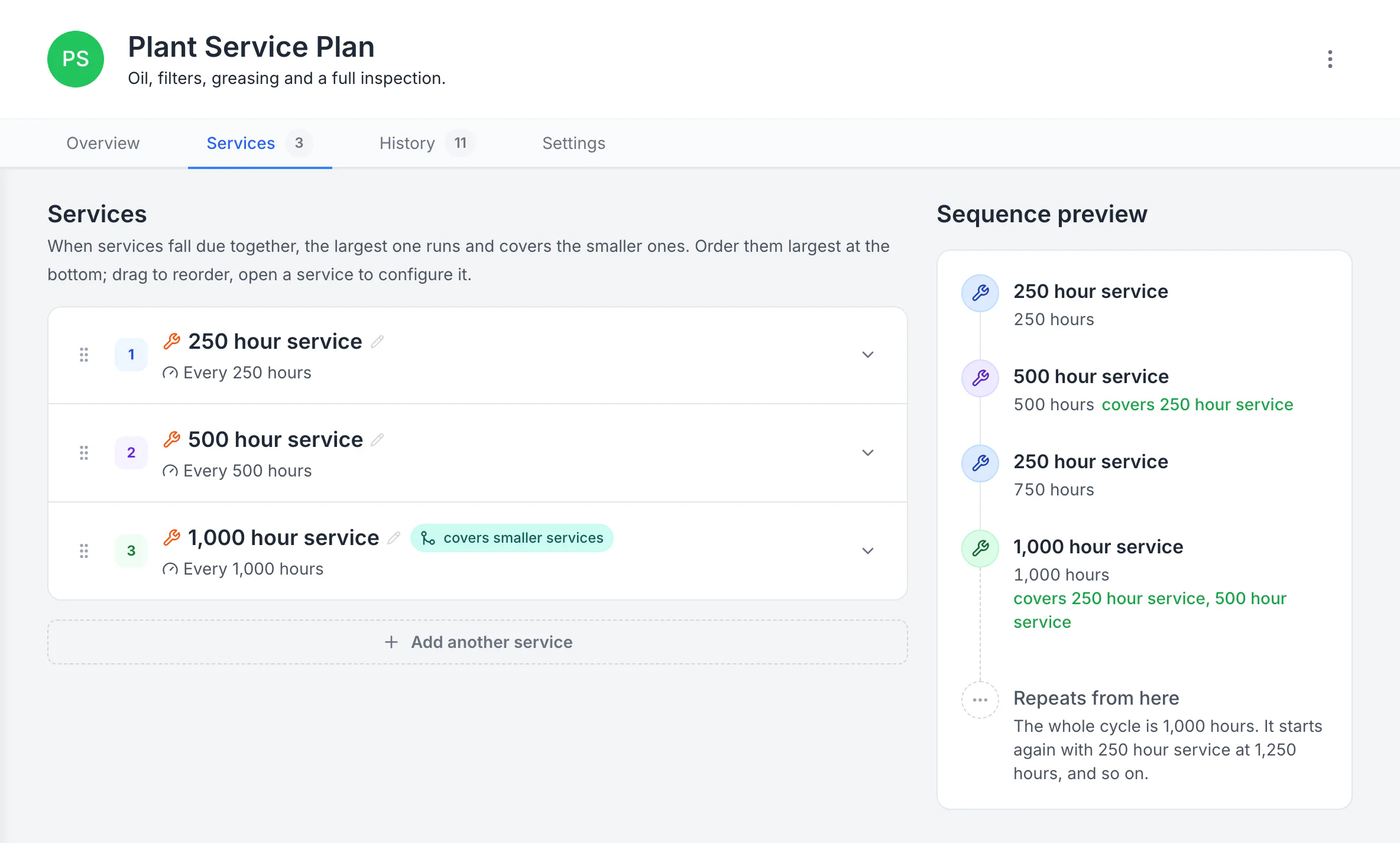Grab the drag handle of 1,000 hour service
1400x843 pixels.
coord(84,551)
